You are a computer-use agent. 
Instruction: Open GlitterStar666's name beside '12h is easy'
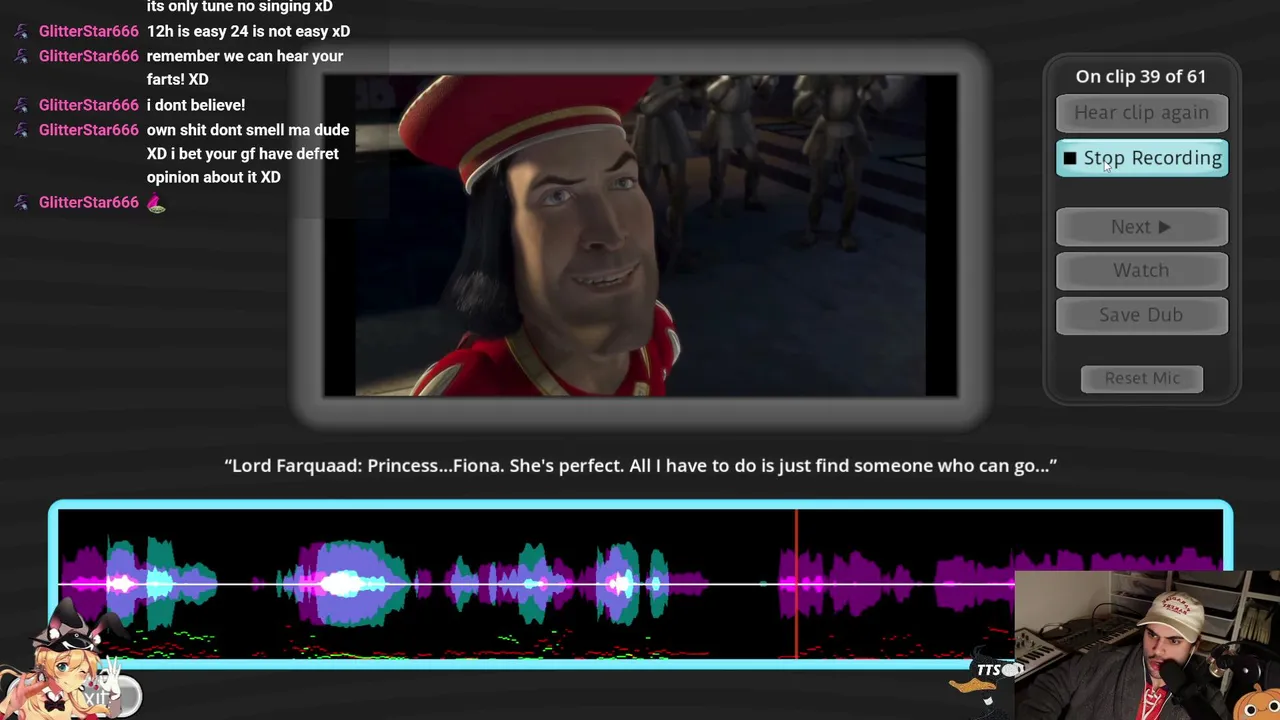pyautogui.click(x=89, y=31)
